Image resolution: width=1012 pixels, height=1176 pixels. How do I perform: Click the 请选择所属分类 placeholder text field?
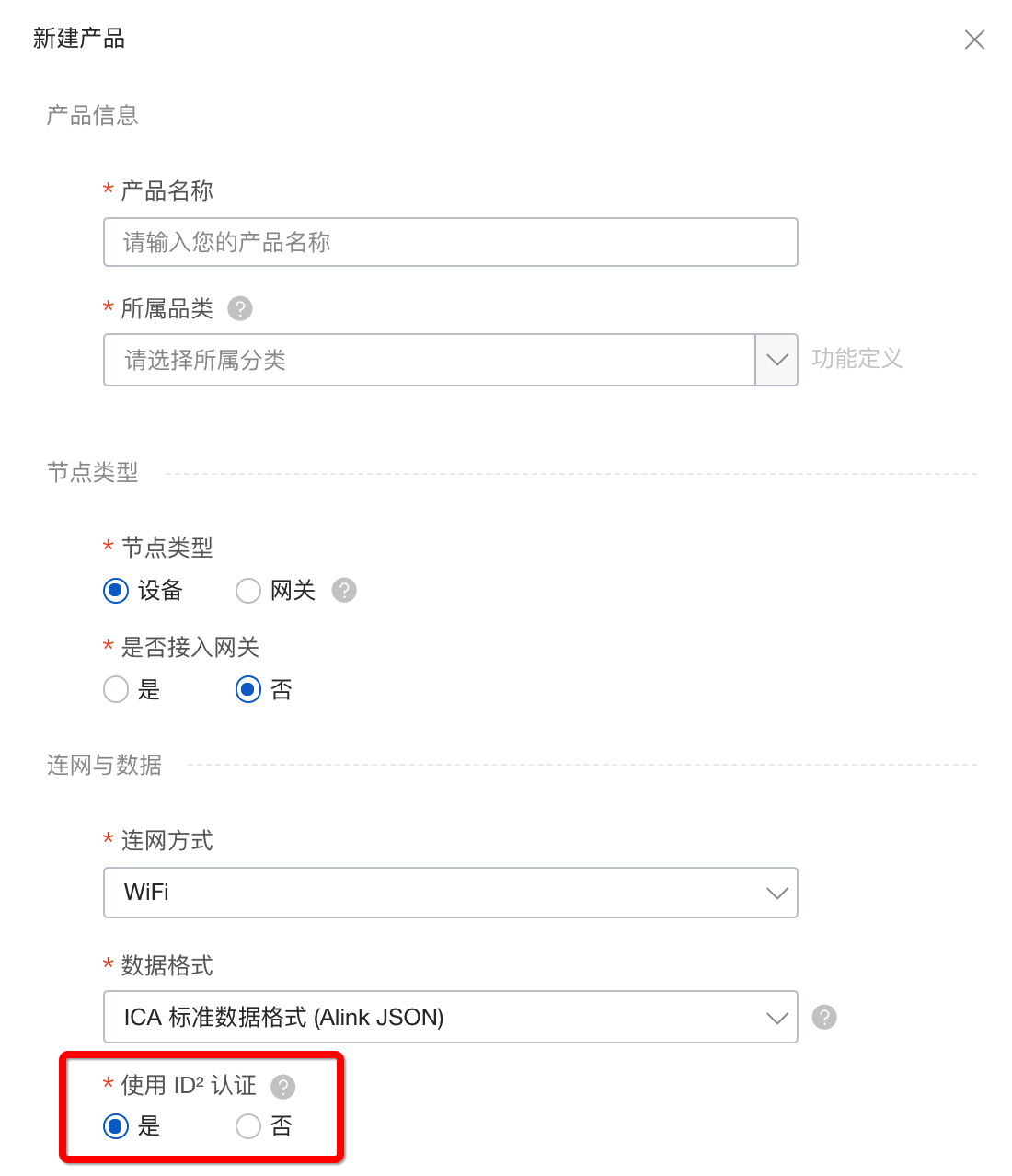pyautogui.click(x=430, y=360)
